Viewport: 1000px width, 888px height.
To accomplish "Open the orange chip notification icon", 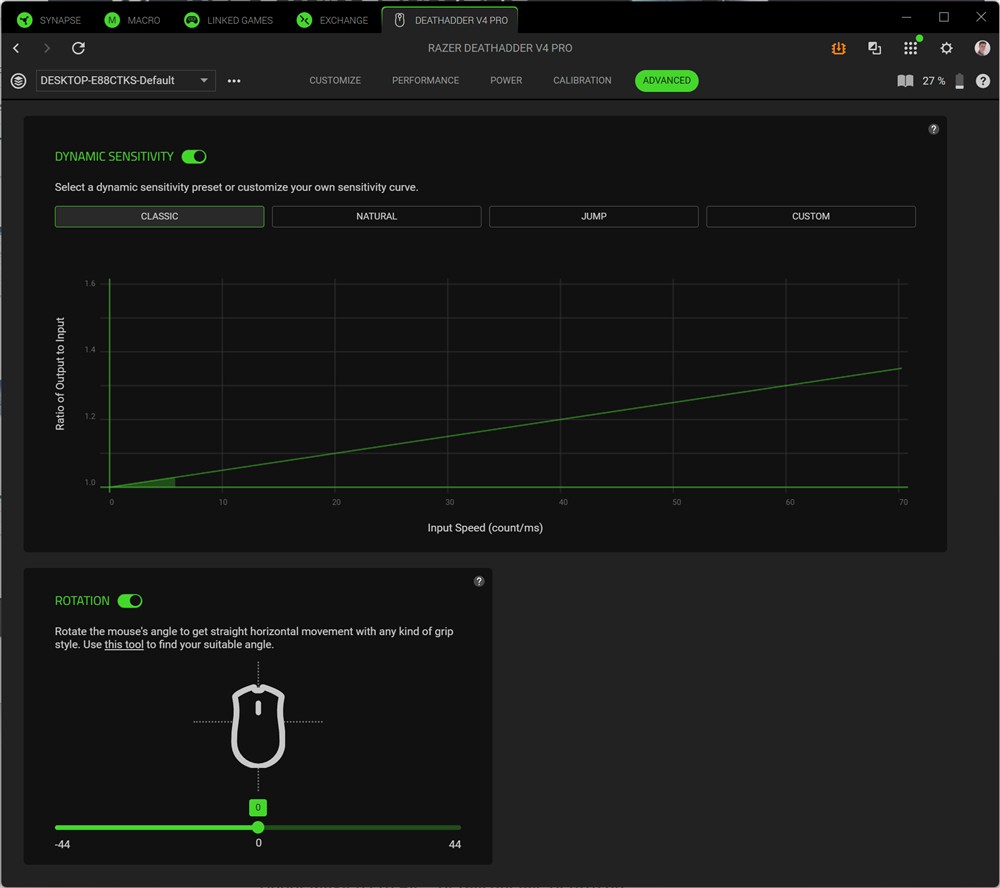I will point(839,48).
